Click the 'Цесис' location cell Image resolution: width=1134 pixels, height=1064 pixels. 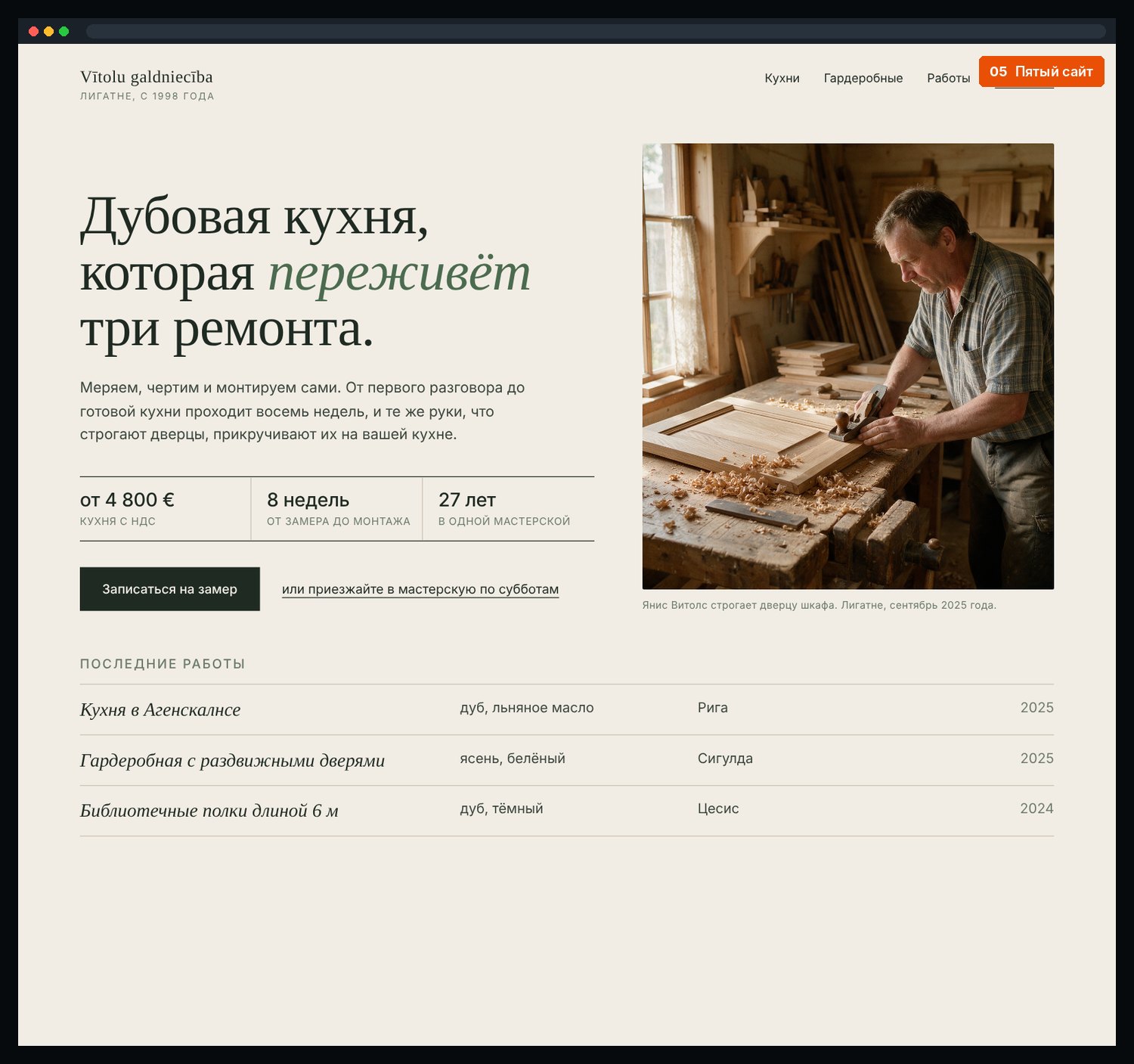coord(718,808)
